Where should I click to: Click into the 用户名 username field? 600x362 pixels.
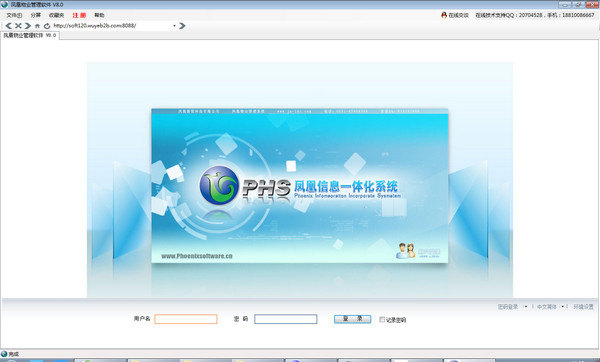pos(186,319)
